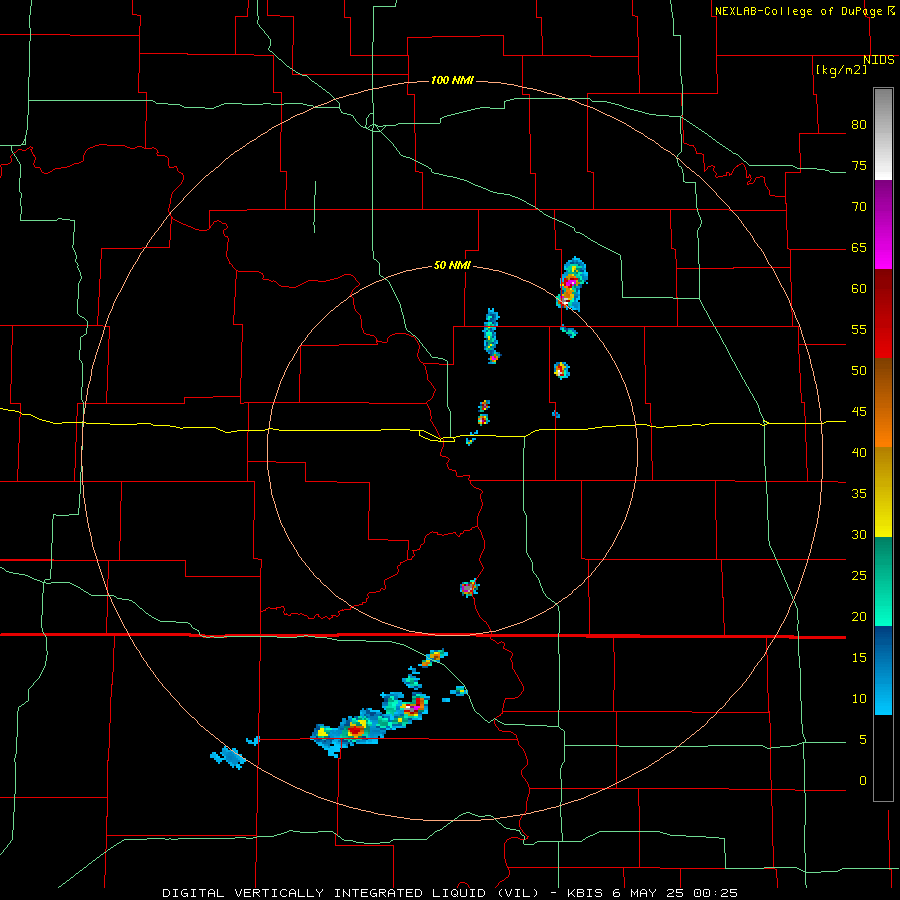Click the 15 value on color scale
The image size is (900, 900).
pos(859,657)
